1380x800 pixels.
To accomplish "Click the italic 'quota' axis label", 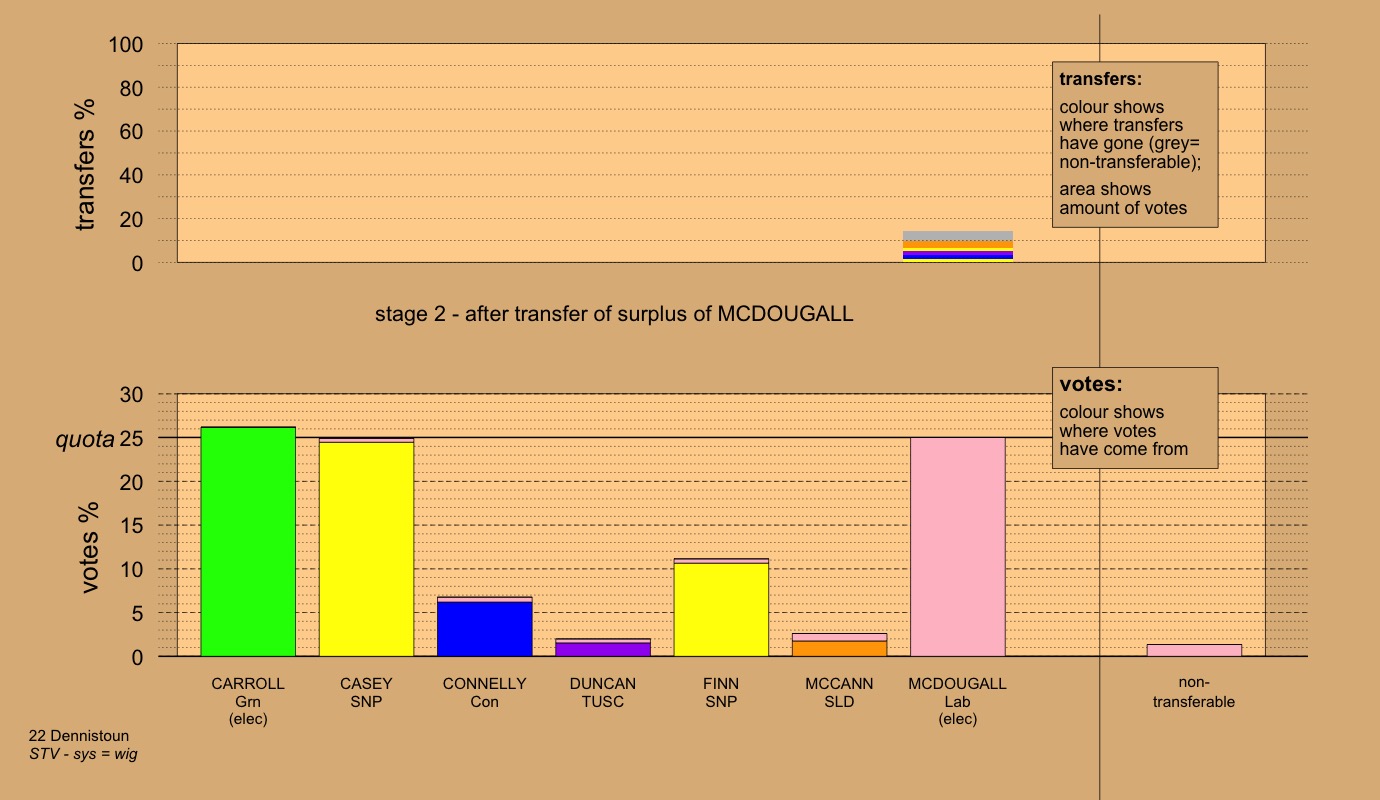I will click(x=85, y=439).
